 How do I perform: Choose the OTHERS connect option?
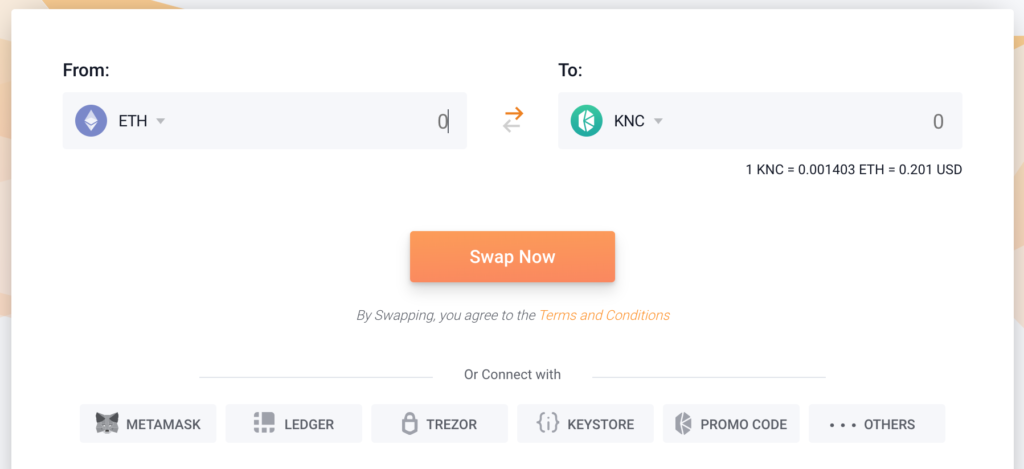(x=877, y=423)
